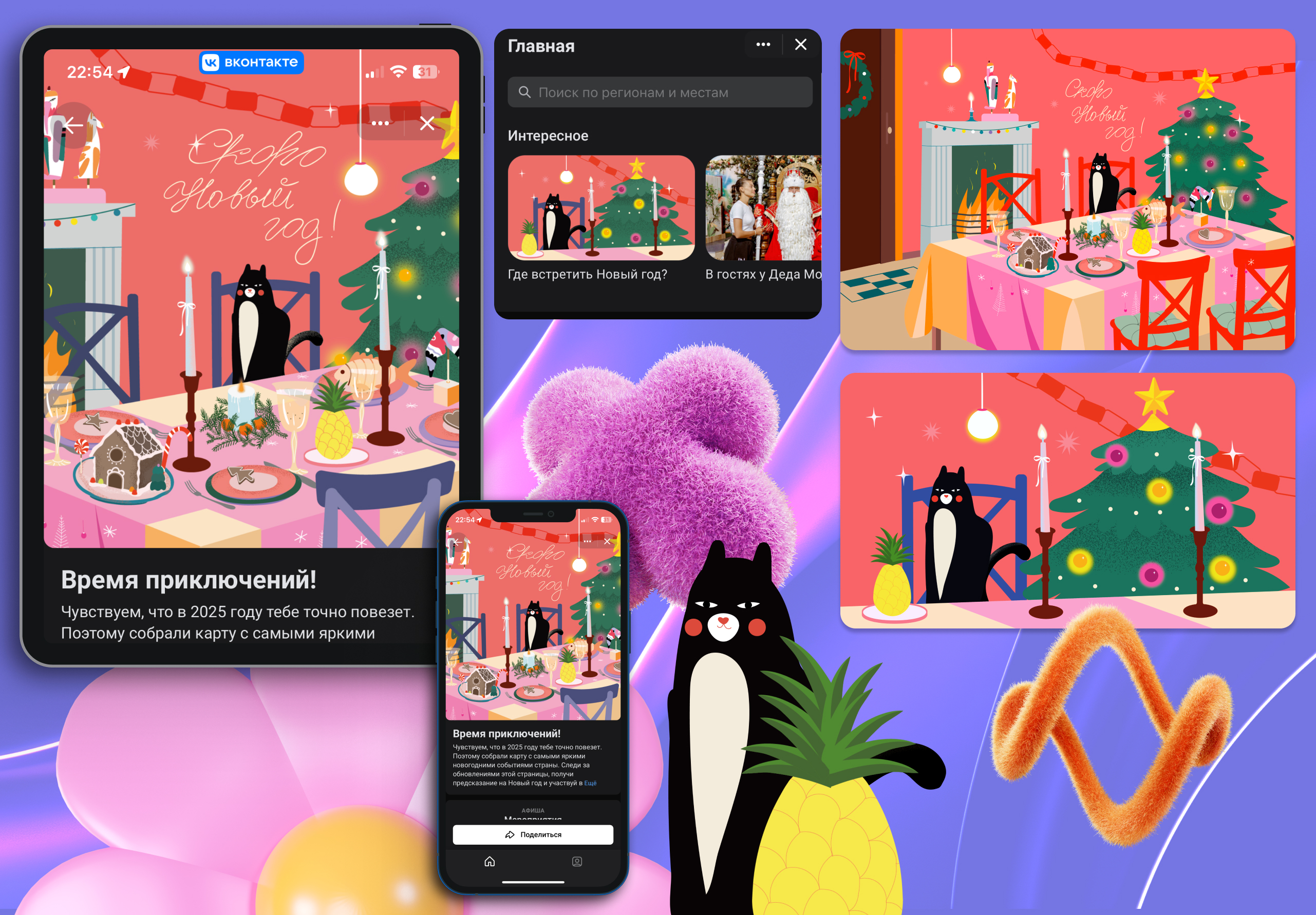Tap the back arrow on tablet screen
Image resolution: width=1316 pixels, height=915 pixels.
(73, 124)
